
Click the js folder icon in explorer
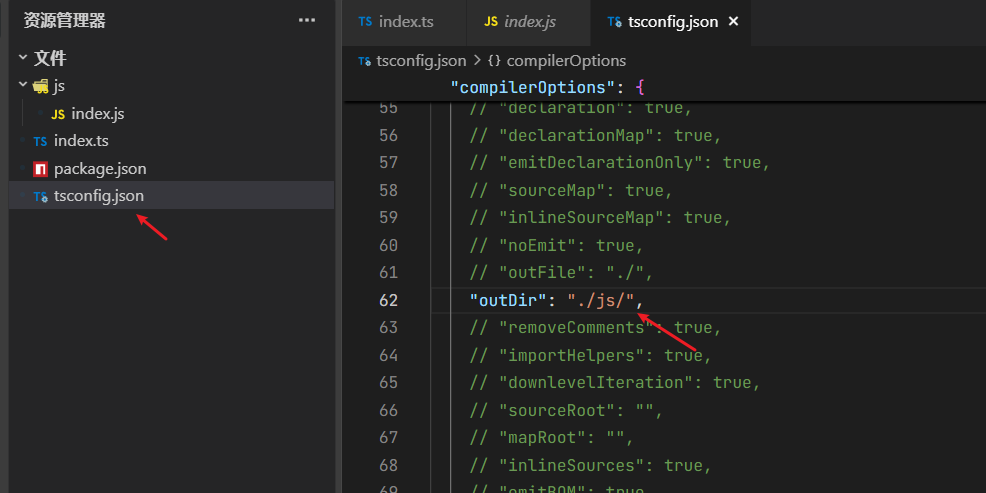pos(40,86)
